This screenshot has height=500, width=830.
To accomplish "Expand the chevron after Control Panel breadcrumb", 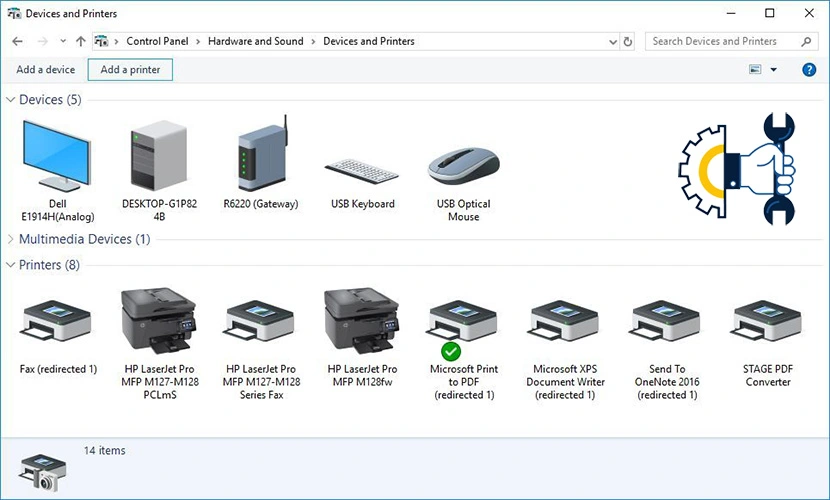I will [198, 41].
